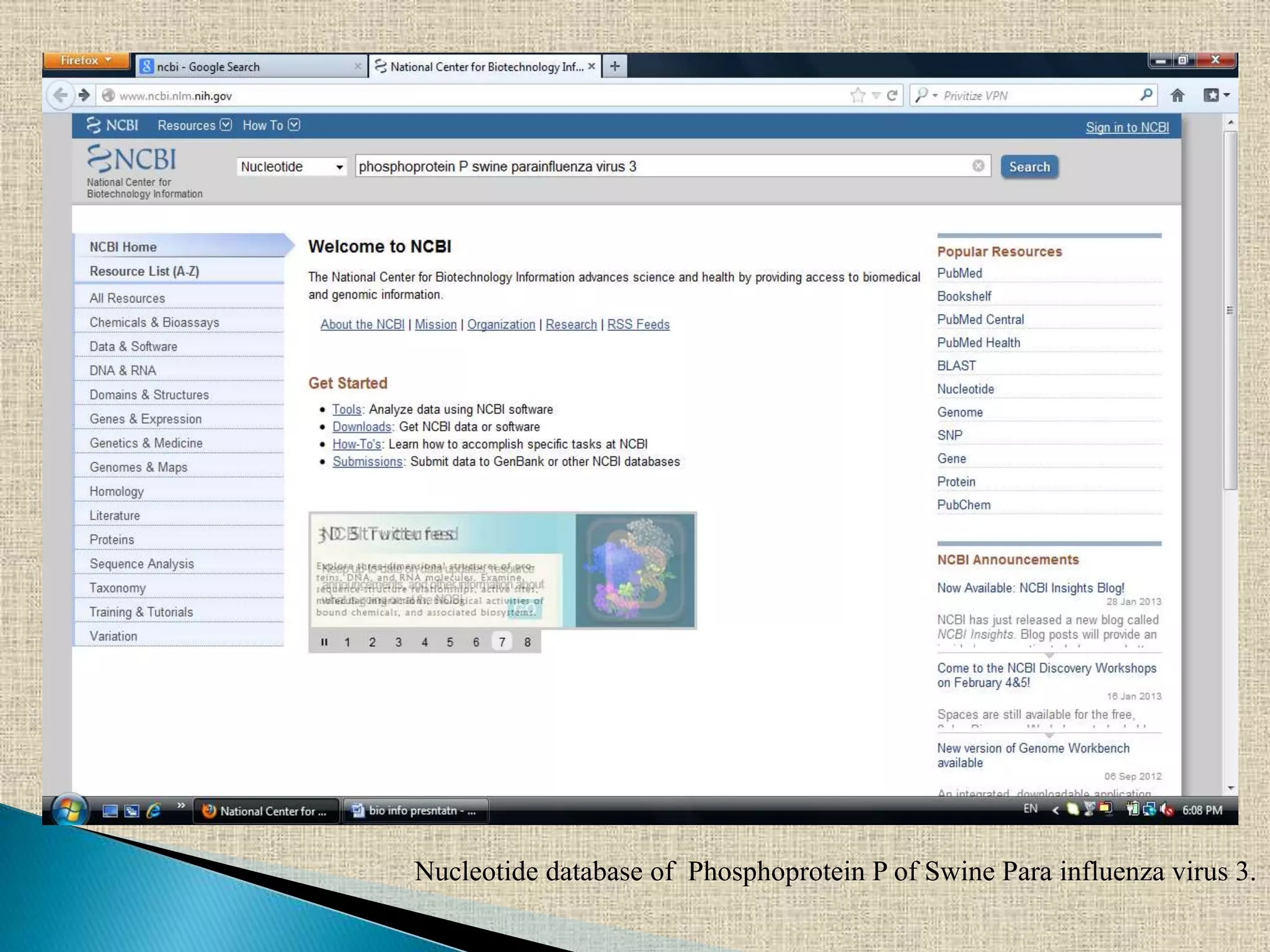The height and width of the screenshot is (952, 1270).
Task: Click the bookmark star icon
Action: click(x=858, y=95)
